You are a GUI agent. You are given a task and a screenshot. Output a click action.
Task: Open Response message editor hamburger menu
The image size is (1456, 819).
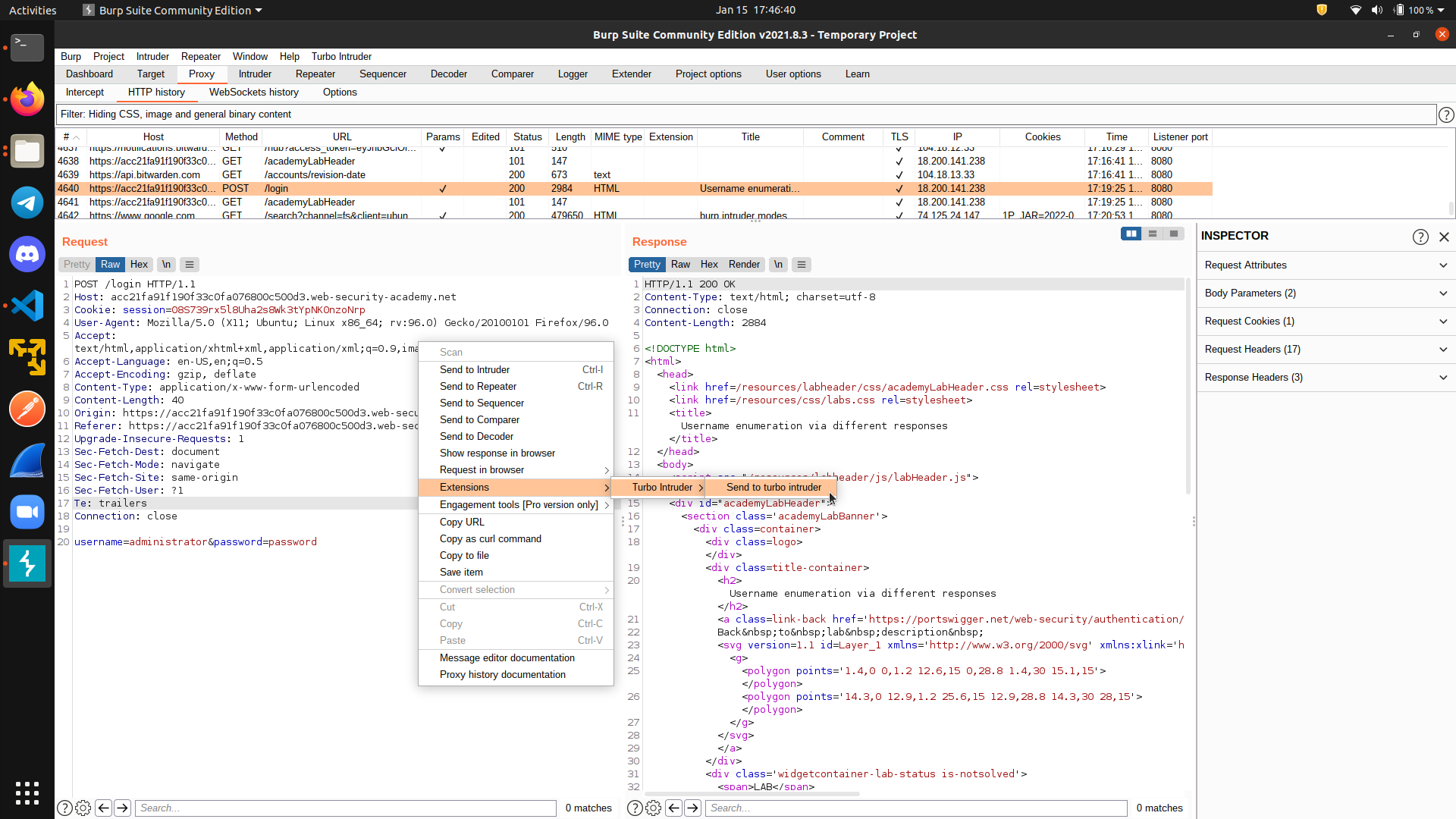click(802, 265)
